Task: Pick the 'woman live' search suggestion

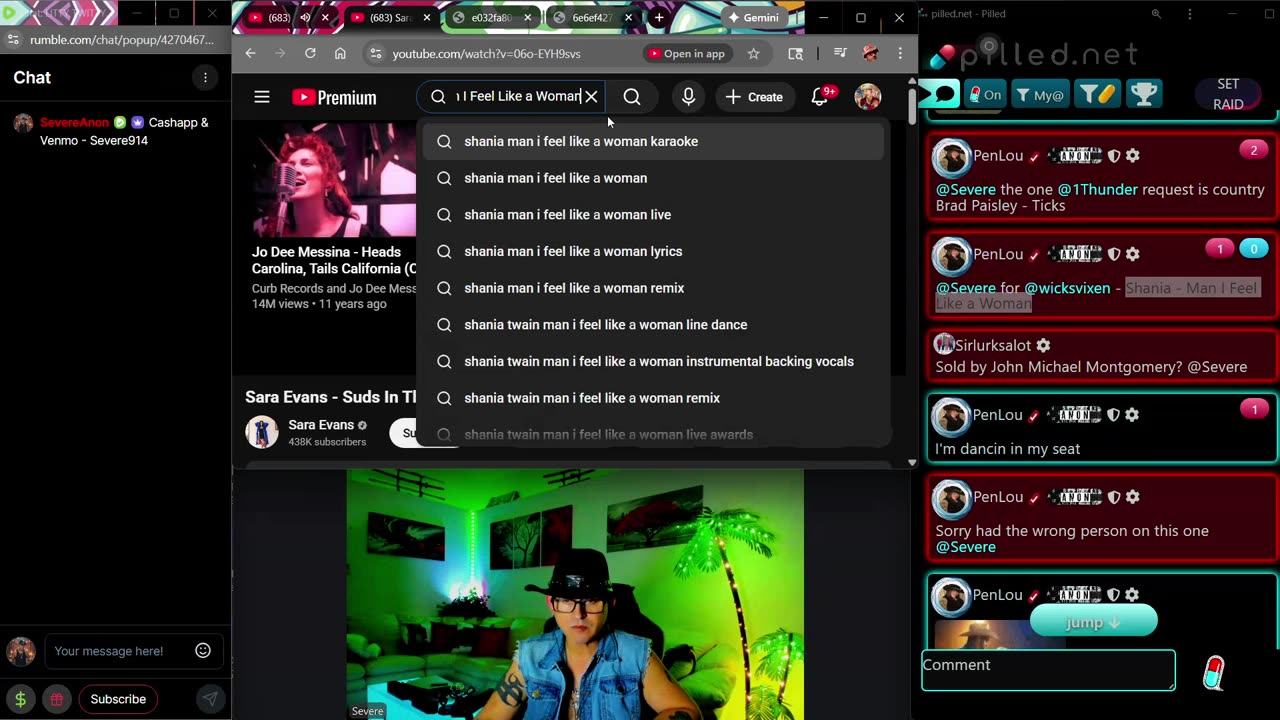Action: (654, 215)
